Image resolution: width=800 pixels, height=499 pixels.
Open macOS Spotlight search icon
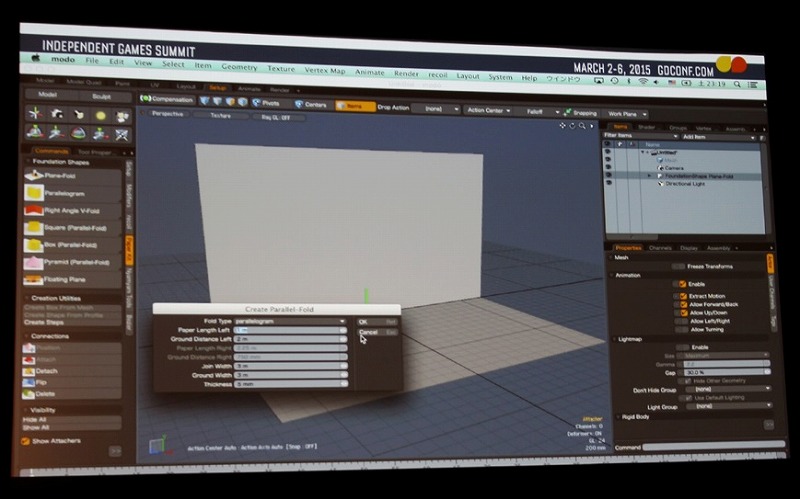(x=737, y=84)
